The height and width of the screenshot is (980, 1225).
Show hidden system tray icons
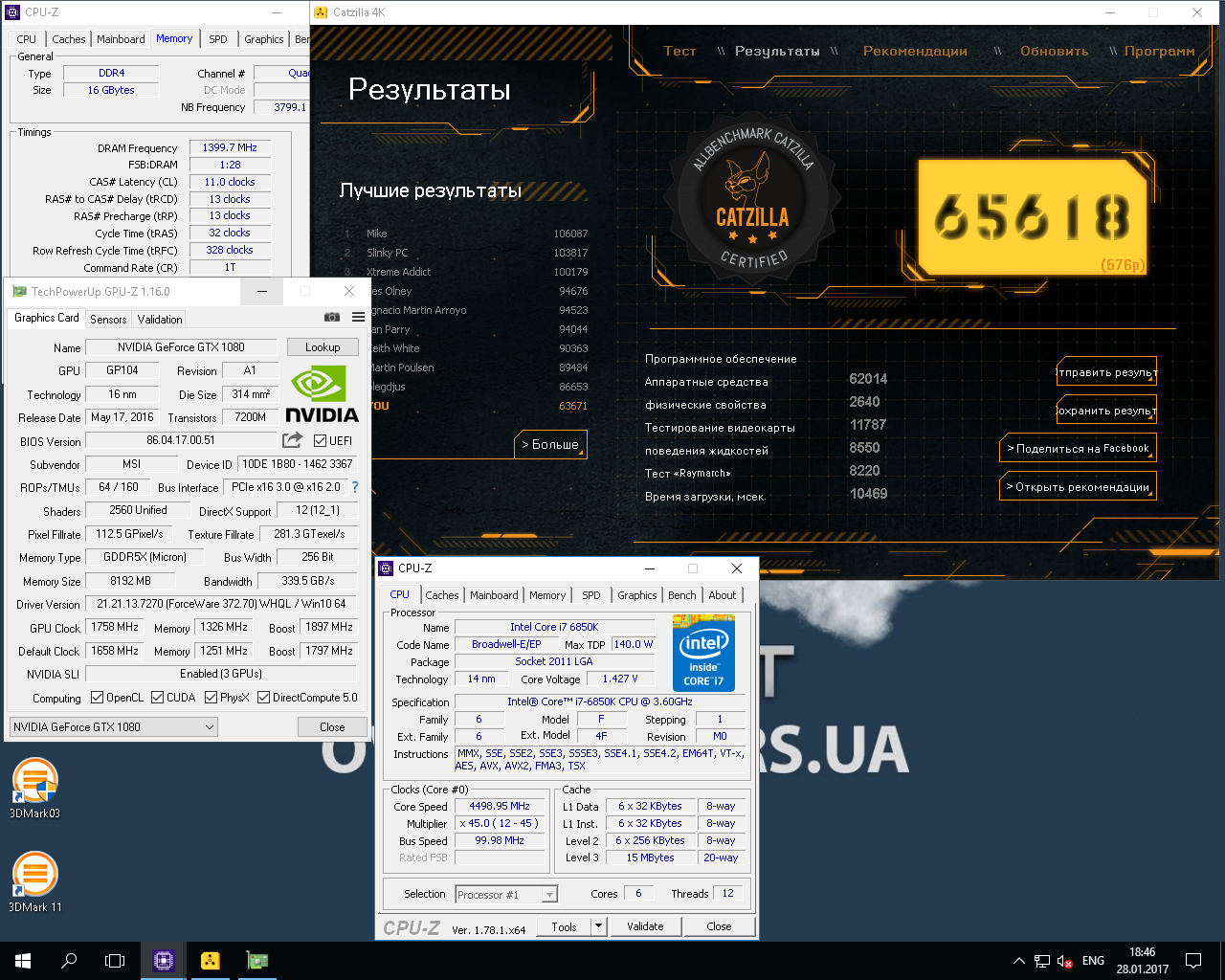1019,961
